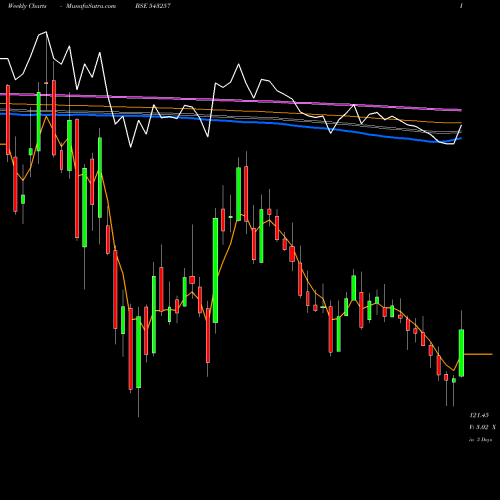The image size is (500, 500).
Task: Click the 'V: 3.02 X' volume label
Action: [482, 427]
